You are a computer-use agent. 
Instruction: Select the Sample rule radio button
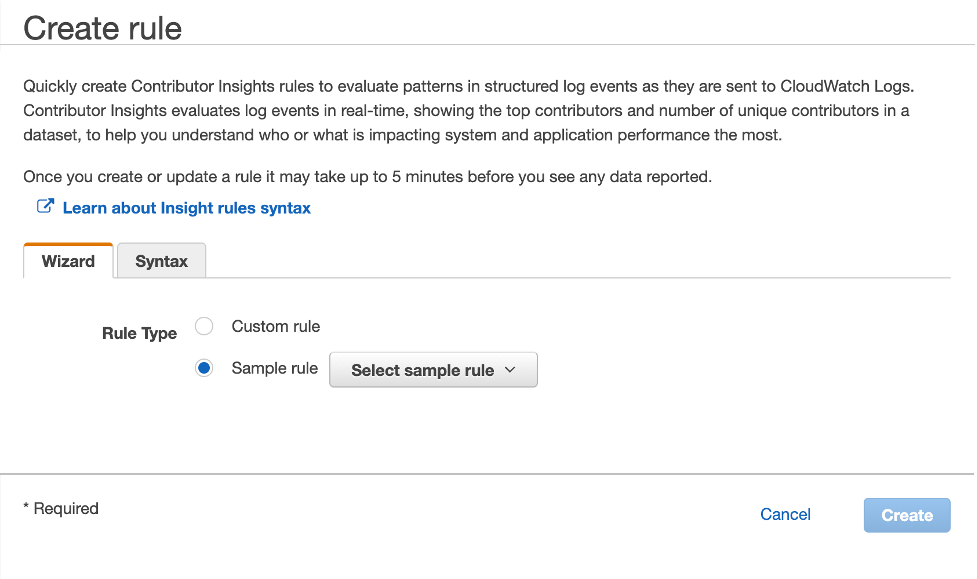click(x=203, y=368)
